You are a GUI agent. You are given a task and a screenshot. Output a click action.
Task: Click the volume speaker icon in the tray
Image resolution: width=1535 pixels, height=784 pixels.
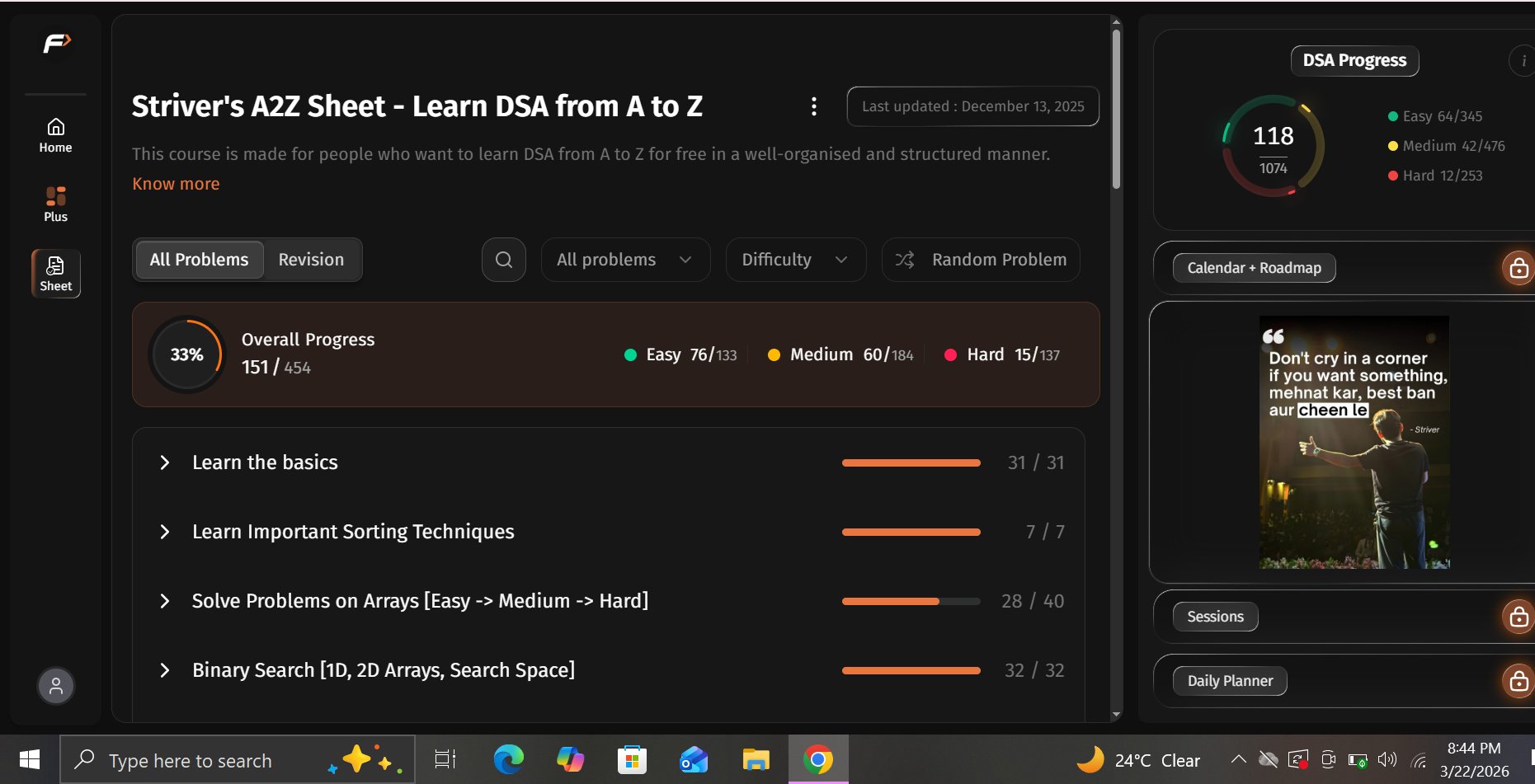point(1387,759)
